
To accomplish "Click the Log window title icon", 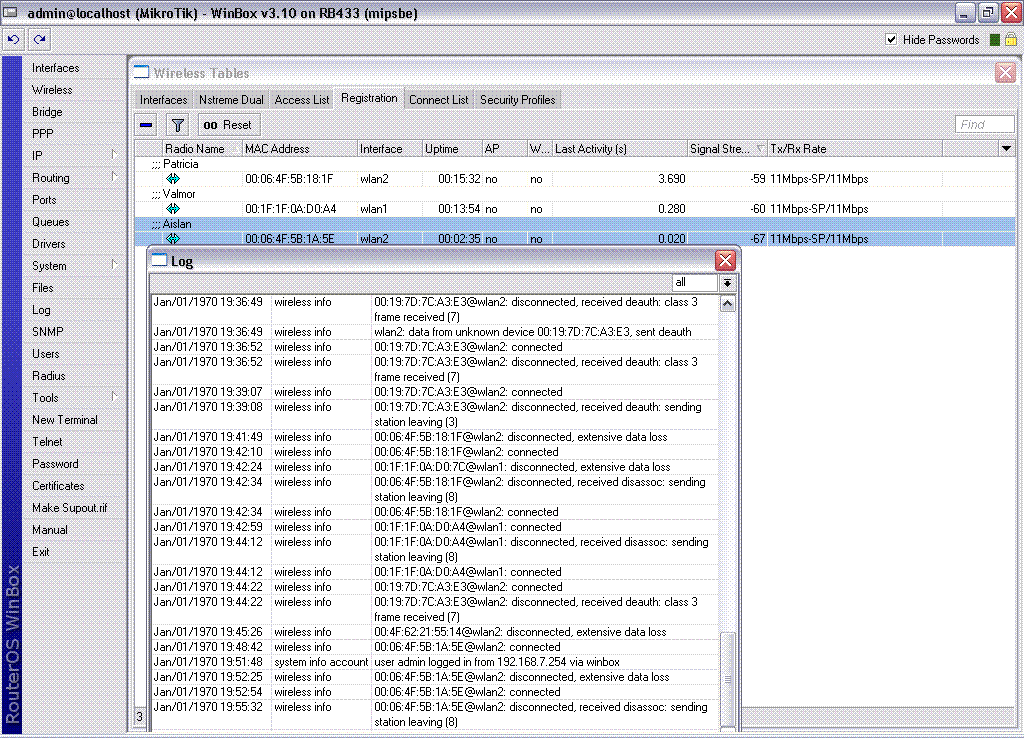I will tap(159, 261).
